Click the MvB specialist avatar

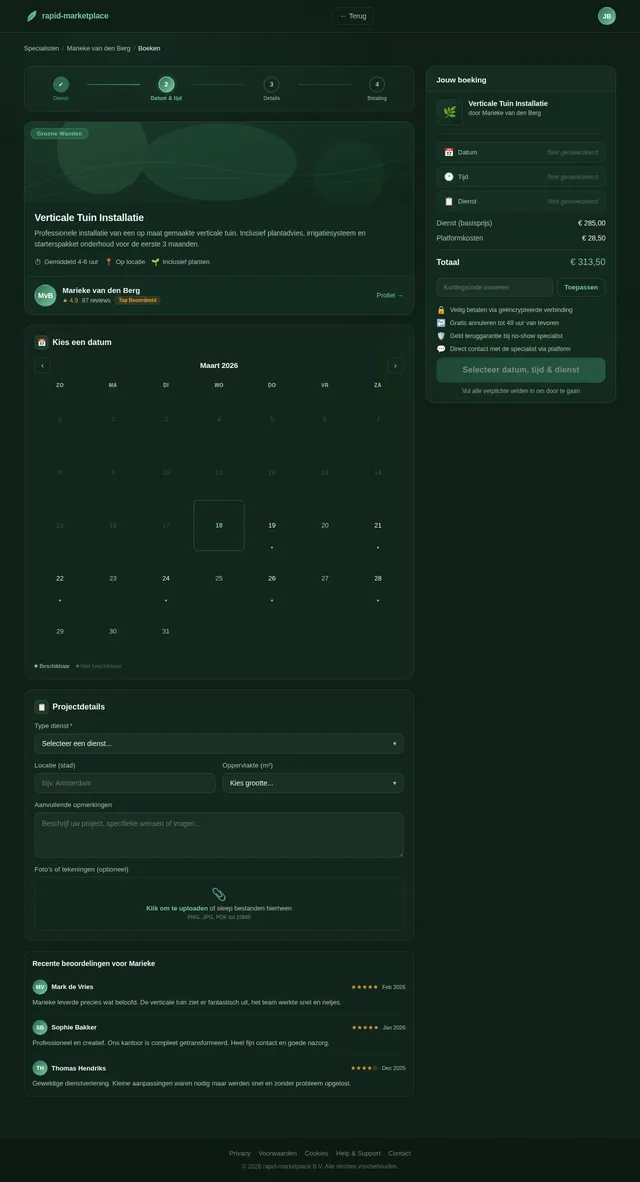click(45, 295)
